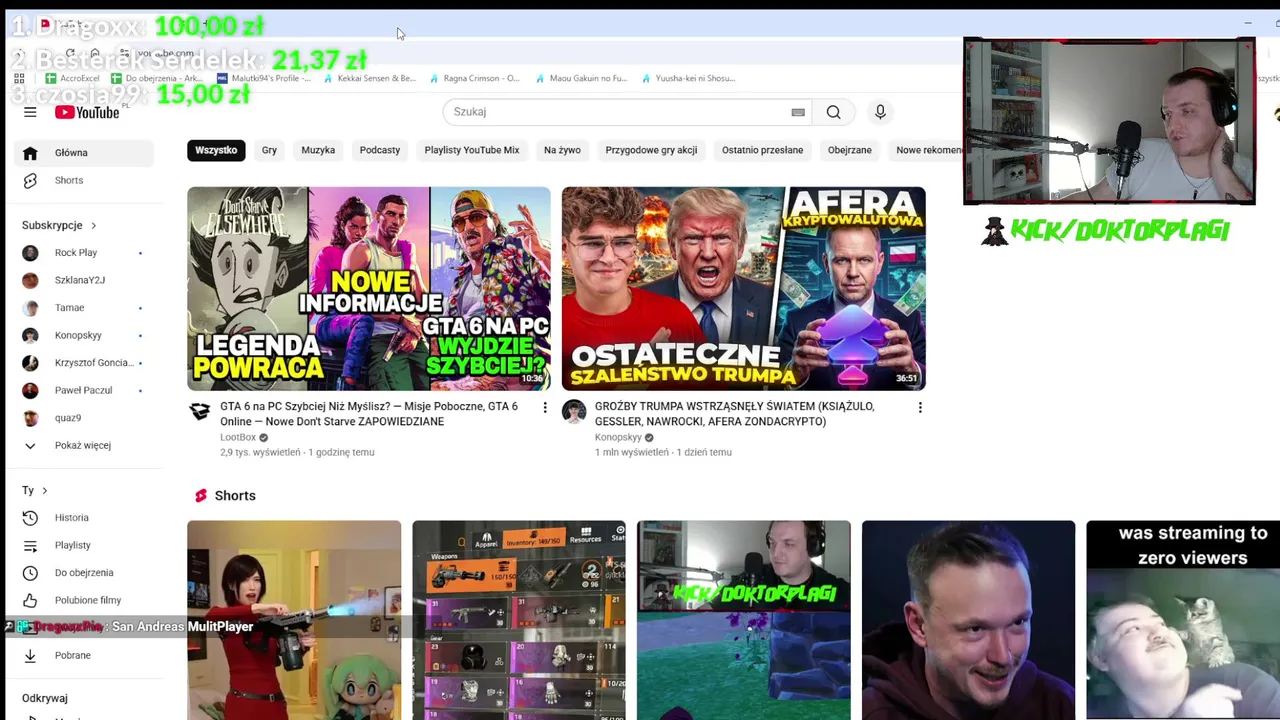
Task: Open the laughing man Short
Action: [969, 620]
